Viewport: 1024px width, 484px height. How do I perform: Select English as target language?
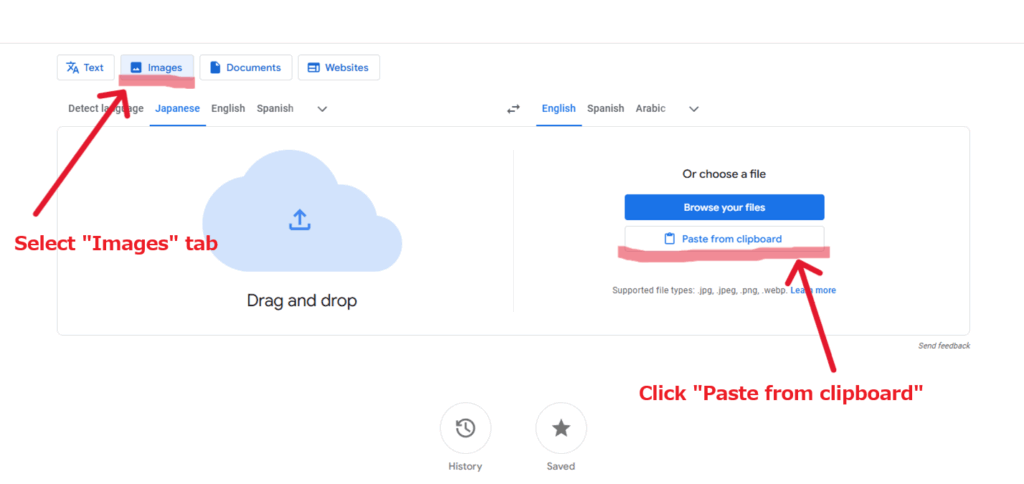(x=559, y=108)
